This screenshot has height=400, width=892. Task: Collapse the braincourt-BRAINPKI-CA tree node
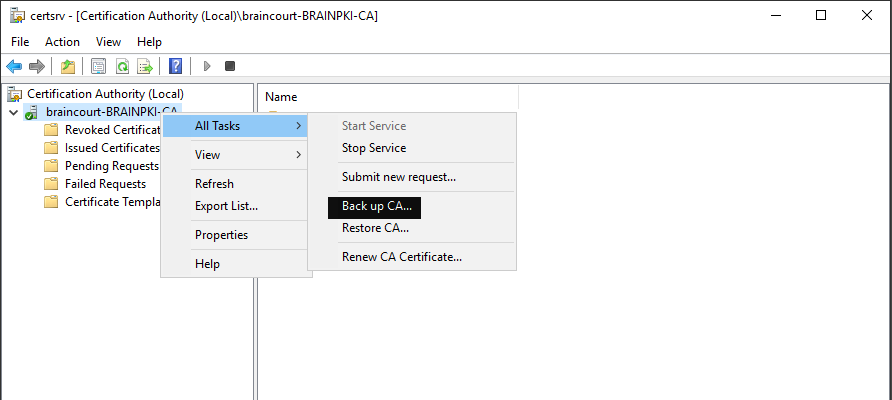coord(14,112)
